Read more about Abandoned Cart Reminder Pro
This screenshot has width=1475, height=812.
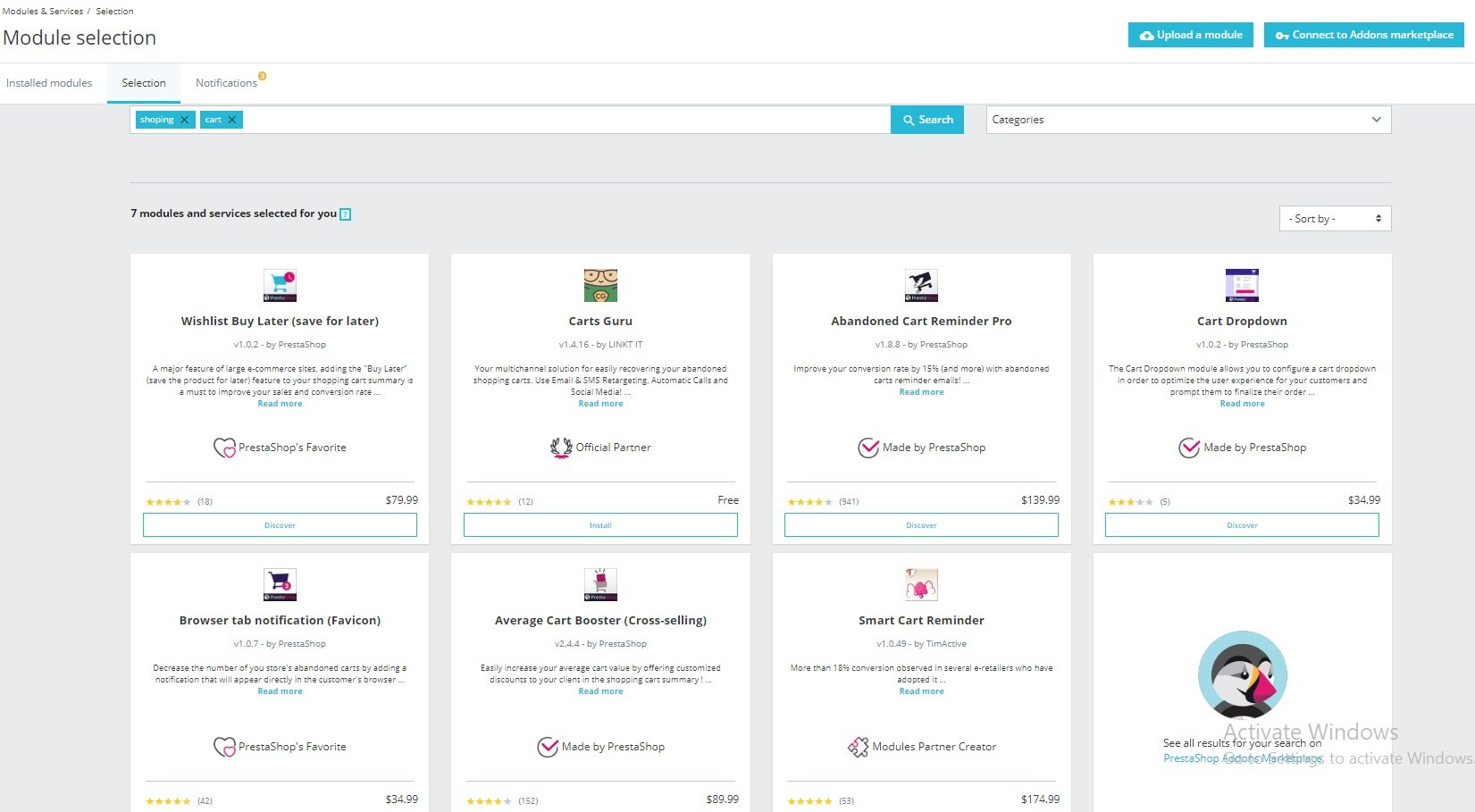click(x=921, y=392)
